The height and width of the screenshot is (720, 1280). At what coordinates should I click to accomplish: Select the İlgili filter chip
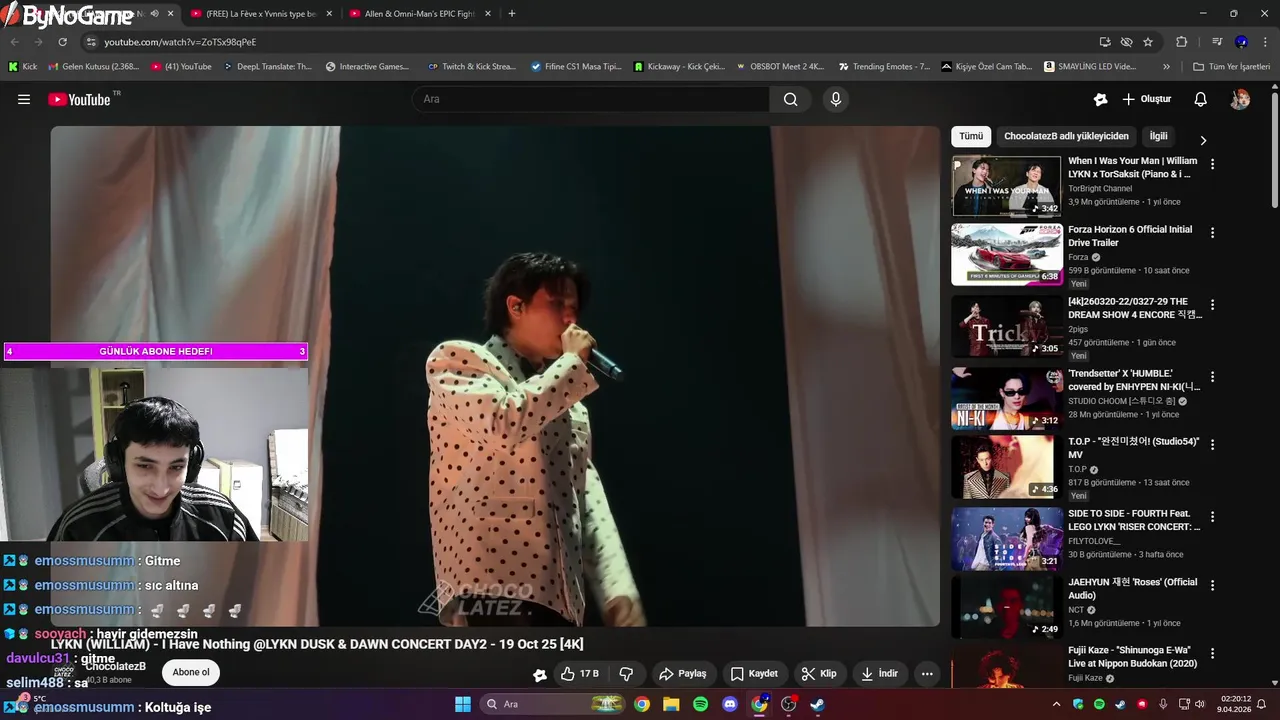click(x=1158, y=136)
